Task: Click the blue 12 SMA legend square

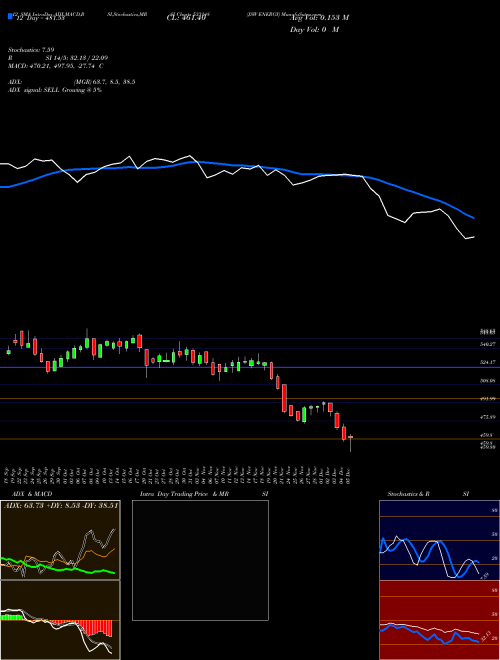Action: pos(10,16)
